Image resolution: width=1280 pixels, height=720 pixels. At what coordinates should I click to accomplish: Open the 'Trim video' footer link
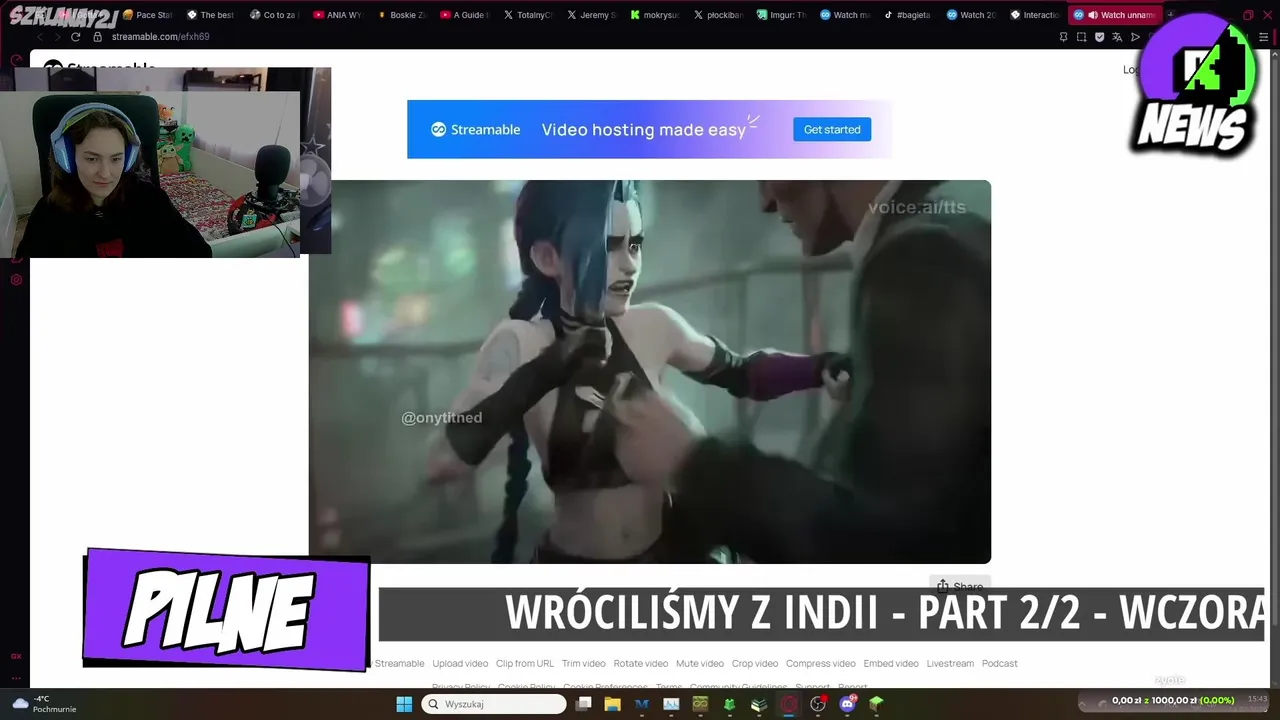click(584, 663)
